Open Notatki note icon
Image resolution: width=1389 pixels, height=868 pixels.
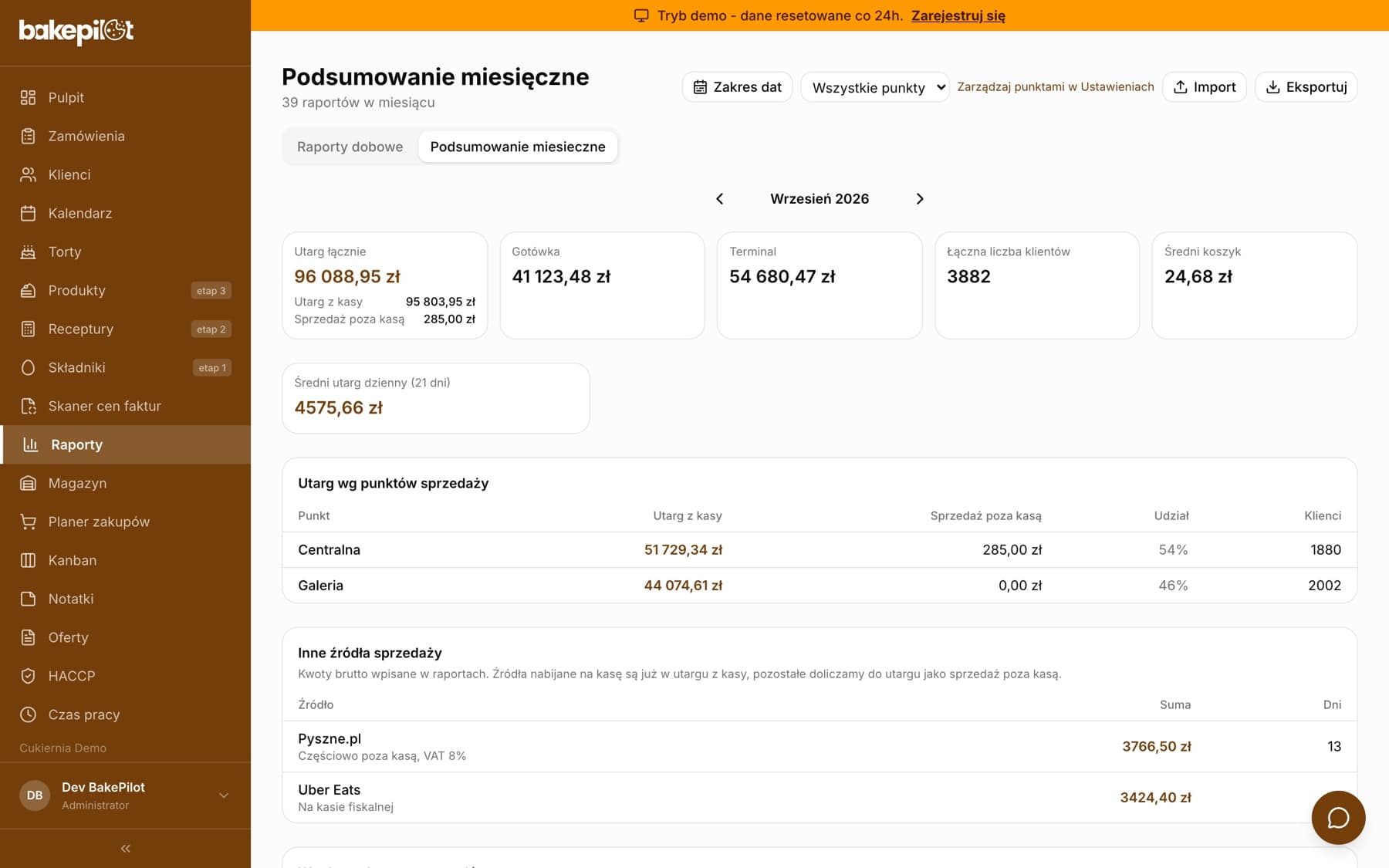coord(28,599)
